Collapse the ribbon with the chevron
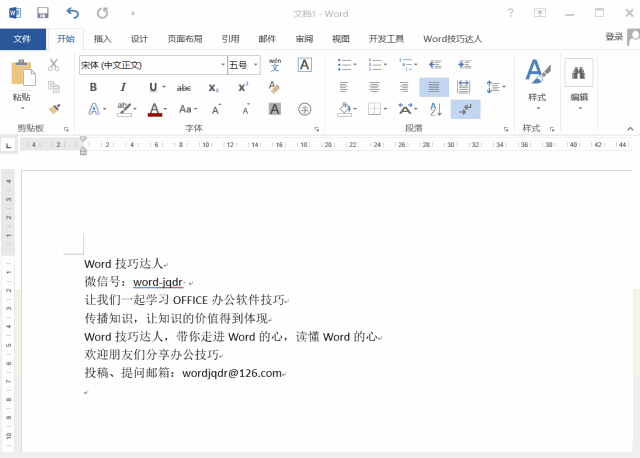Viewport: 640px width, 458px height. click(630, 129)
